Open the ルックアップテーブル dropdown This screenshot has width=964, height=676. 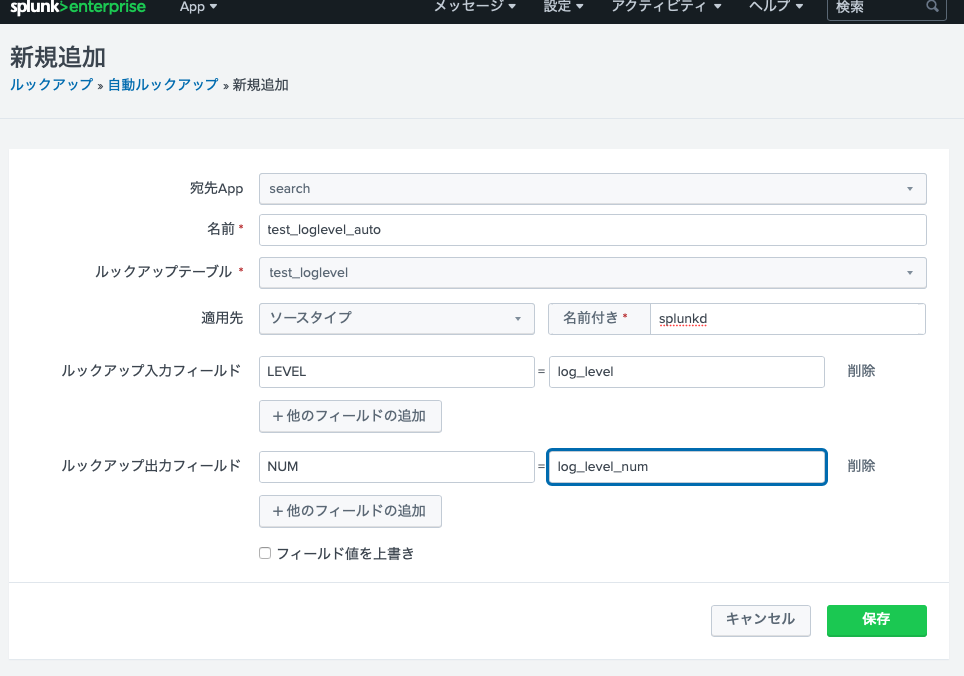click(x=592, y=272)
